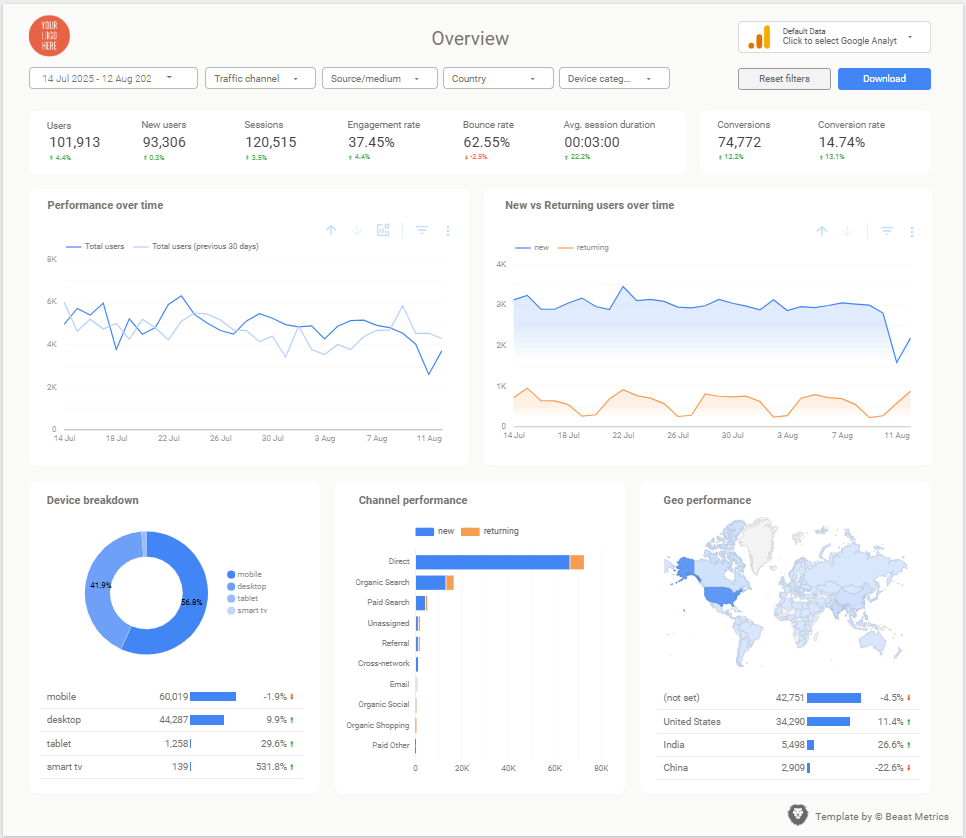The image size is (966, 838).
Task: Click the Cross-network channel label
Action: point(383,664)
